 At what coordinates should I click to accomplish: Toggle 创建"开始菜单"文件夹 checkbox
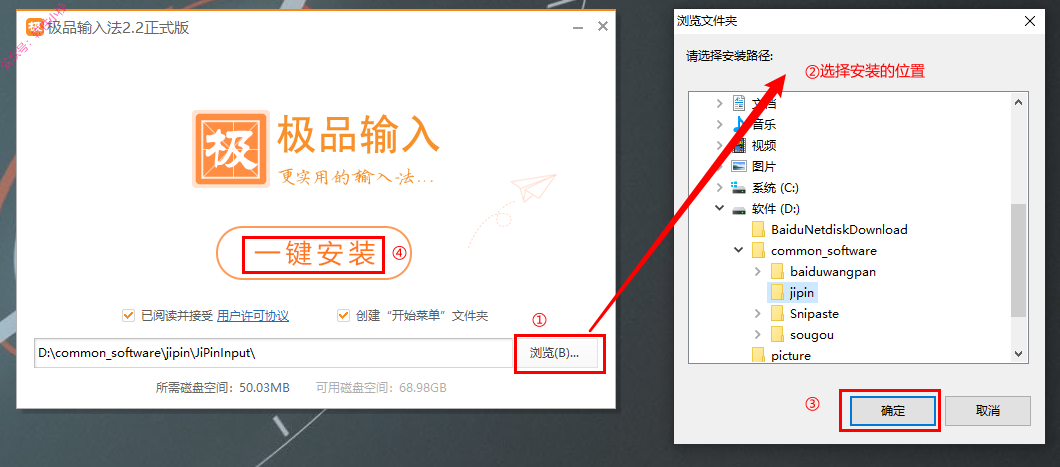343,316
